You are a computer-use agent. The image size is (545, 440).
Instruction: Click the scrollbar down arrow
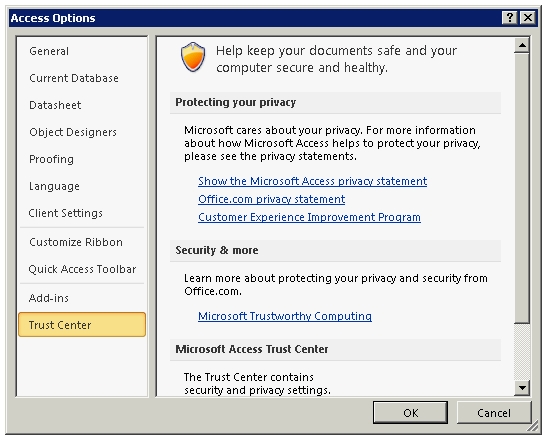coord(522,388)
